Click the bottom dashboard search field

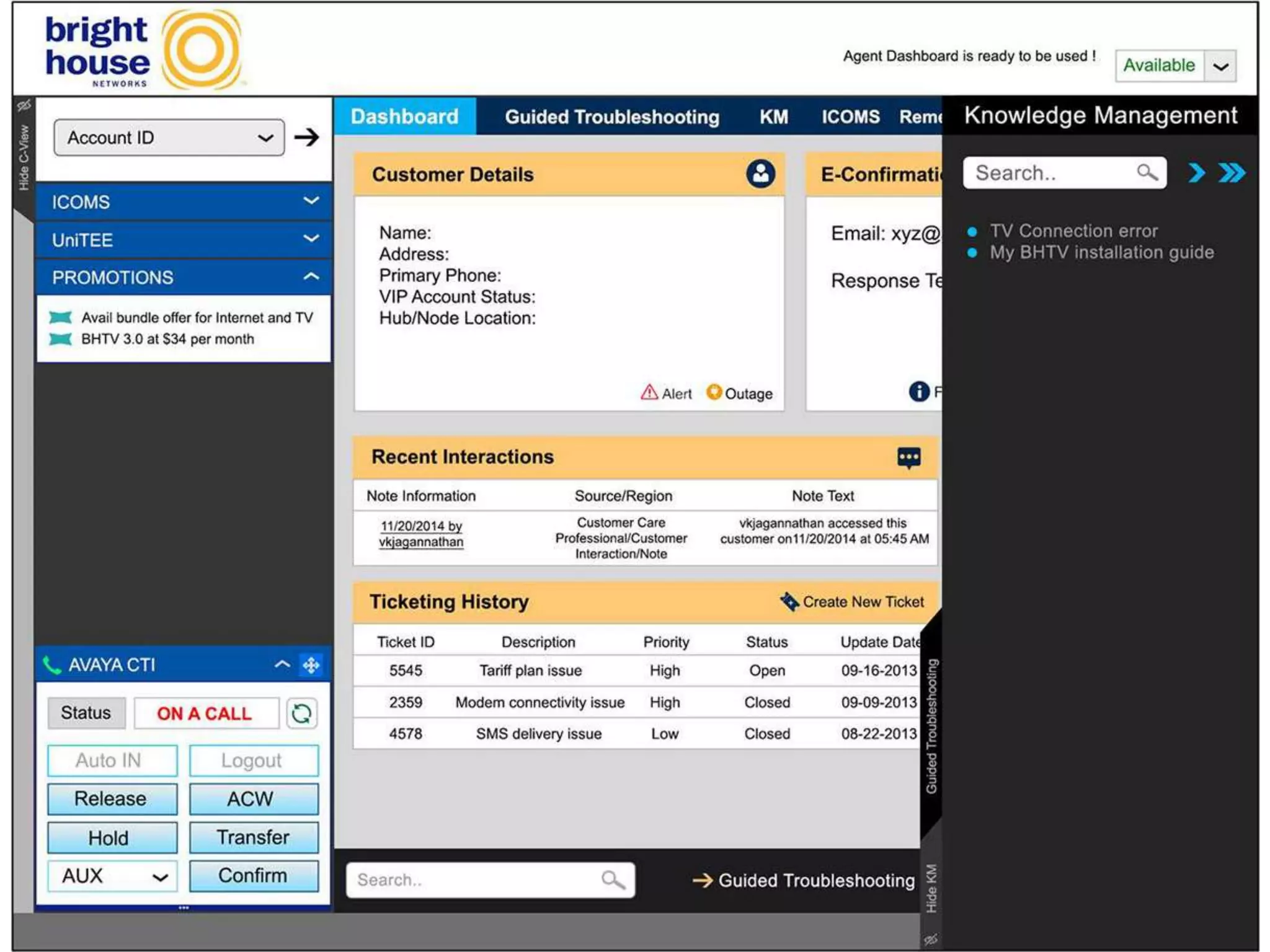[491, 880]
